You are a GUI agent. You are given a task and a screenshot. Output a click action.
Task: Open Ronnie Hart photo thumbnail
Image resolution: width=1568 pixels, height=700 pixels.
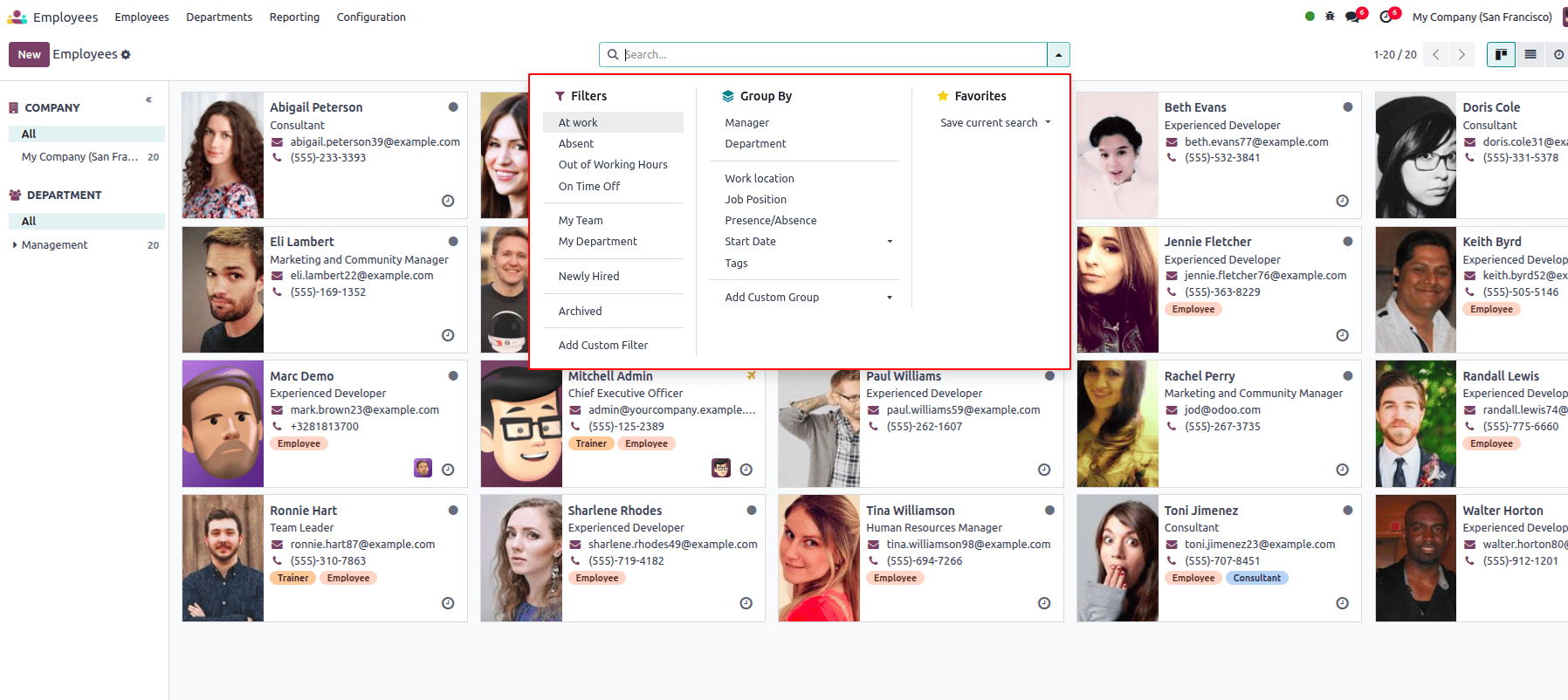[223, 559]
